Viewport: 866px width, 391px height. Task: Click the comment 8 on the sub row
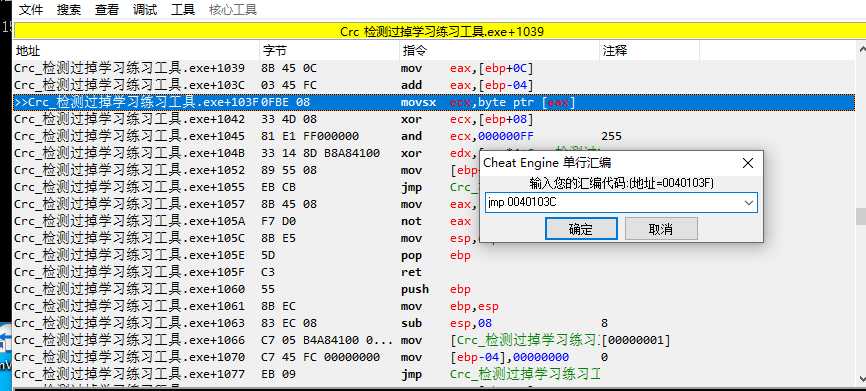(x=605, y=323)
